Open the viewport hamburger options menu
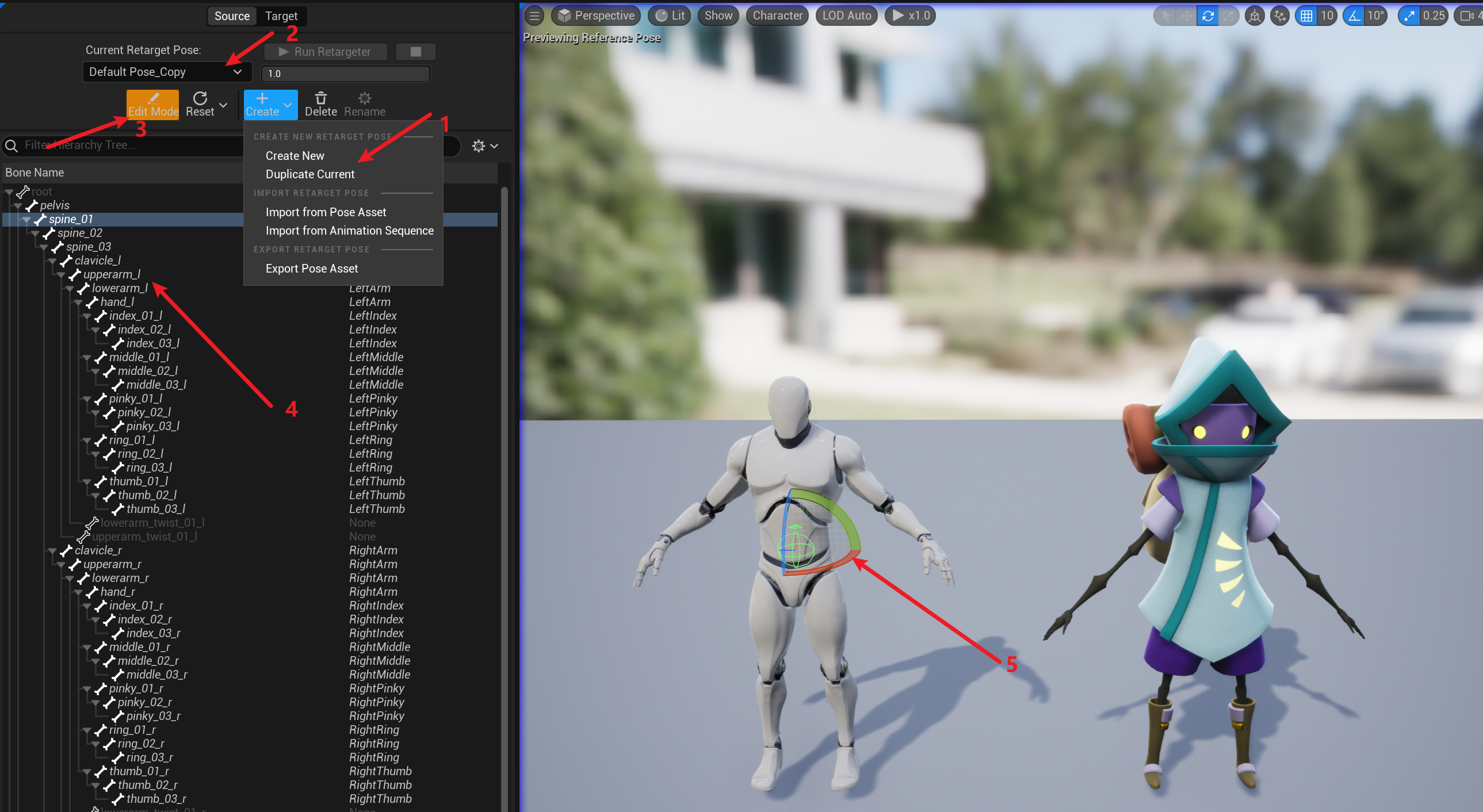1483x812 pixels. click(x=534, y=16)
